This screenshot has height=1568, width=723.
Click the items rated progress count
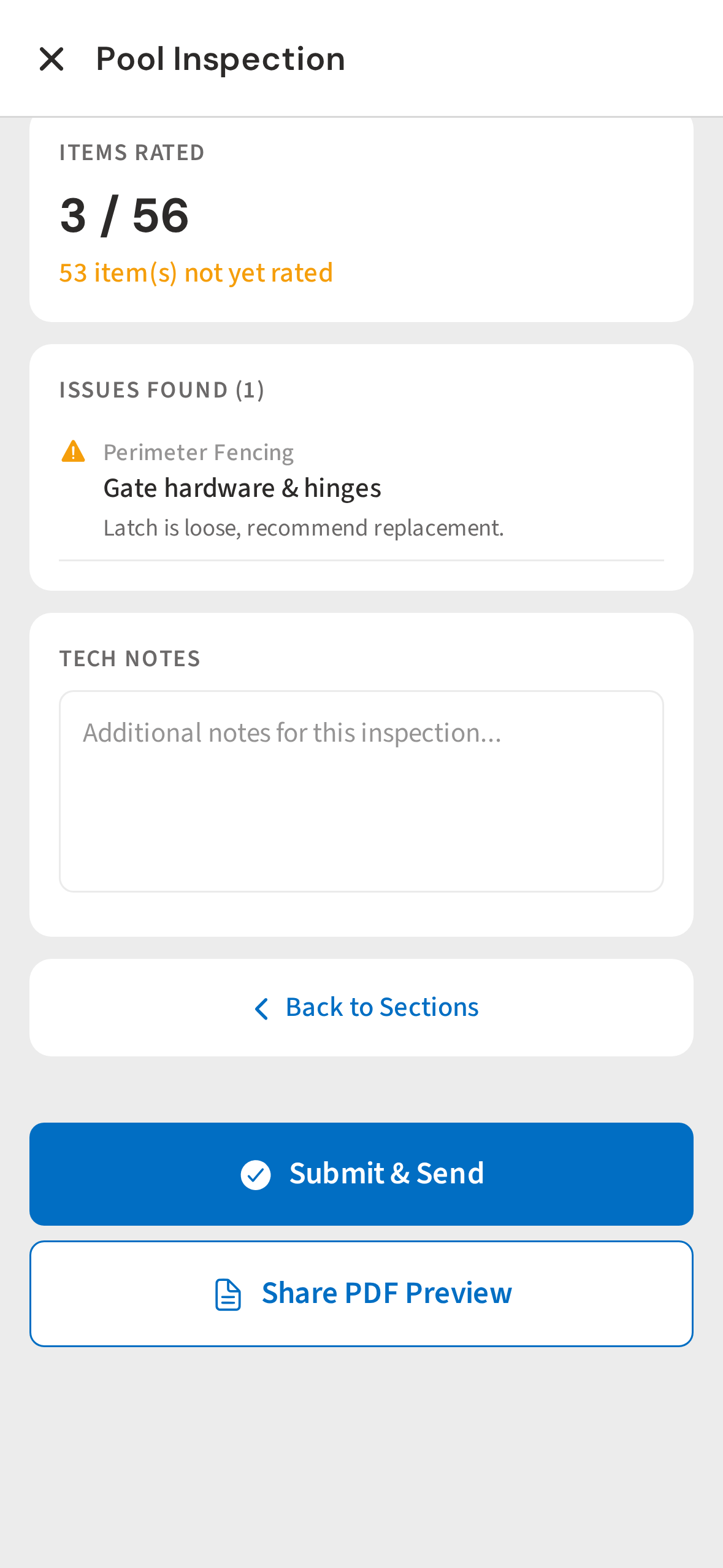click(124, 215)
